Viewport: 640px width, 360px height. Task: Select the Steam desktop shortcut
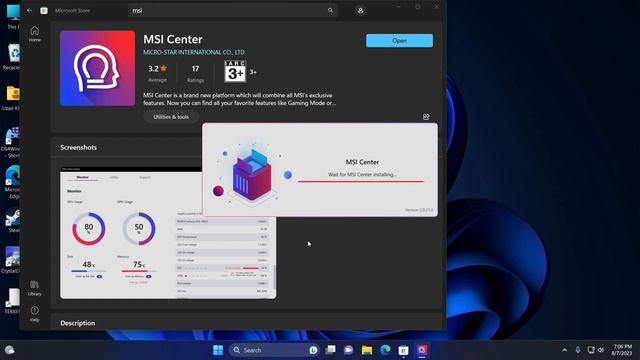[x=13, y=220]
